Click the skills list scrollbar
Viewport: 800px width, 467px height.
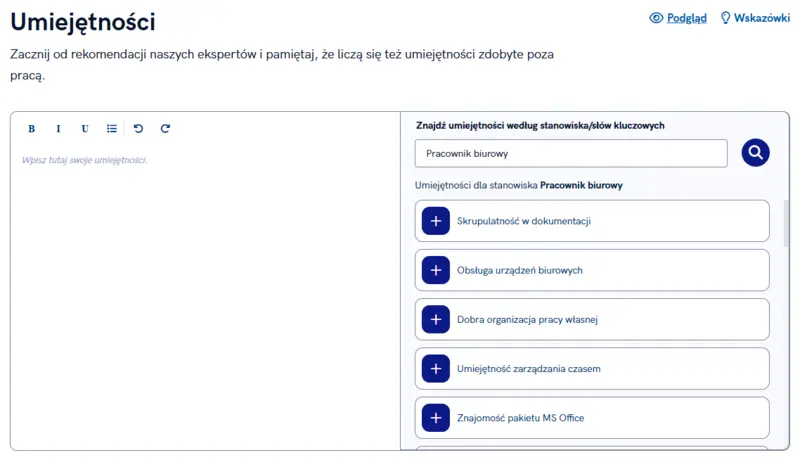787,222
